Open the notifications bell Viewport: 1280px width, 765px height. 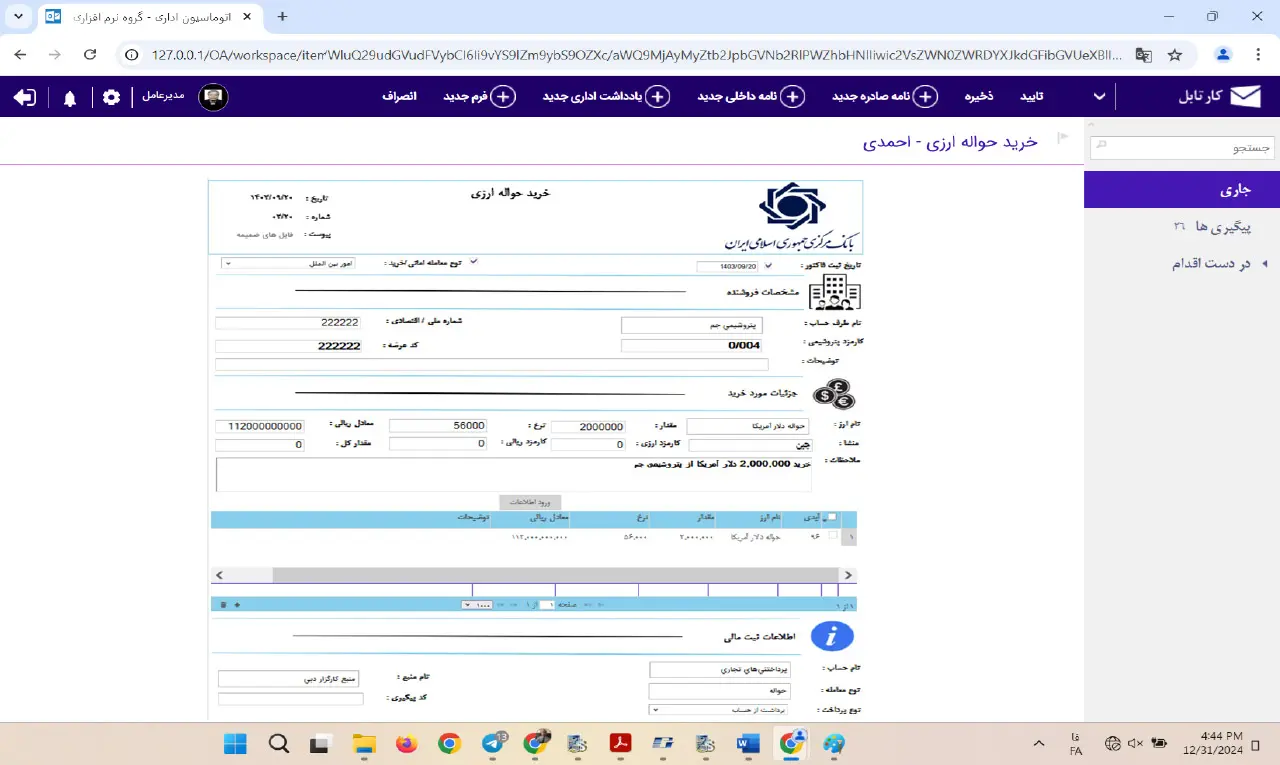click(x=70, y=98)
